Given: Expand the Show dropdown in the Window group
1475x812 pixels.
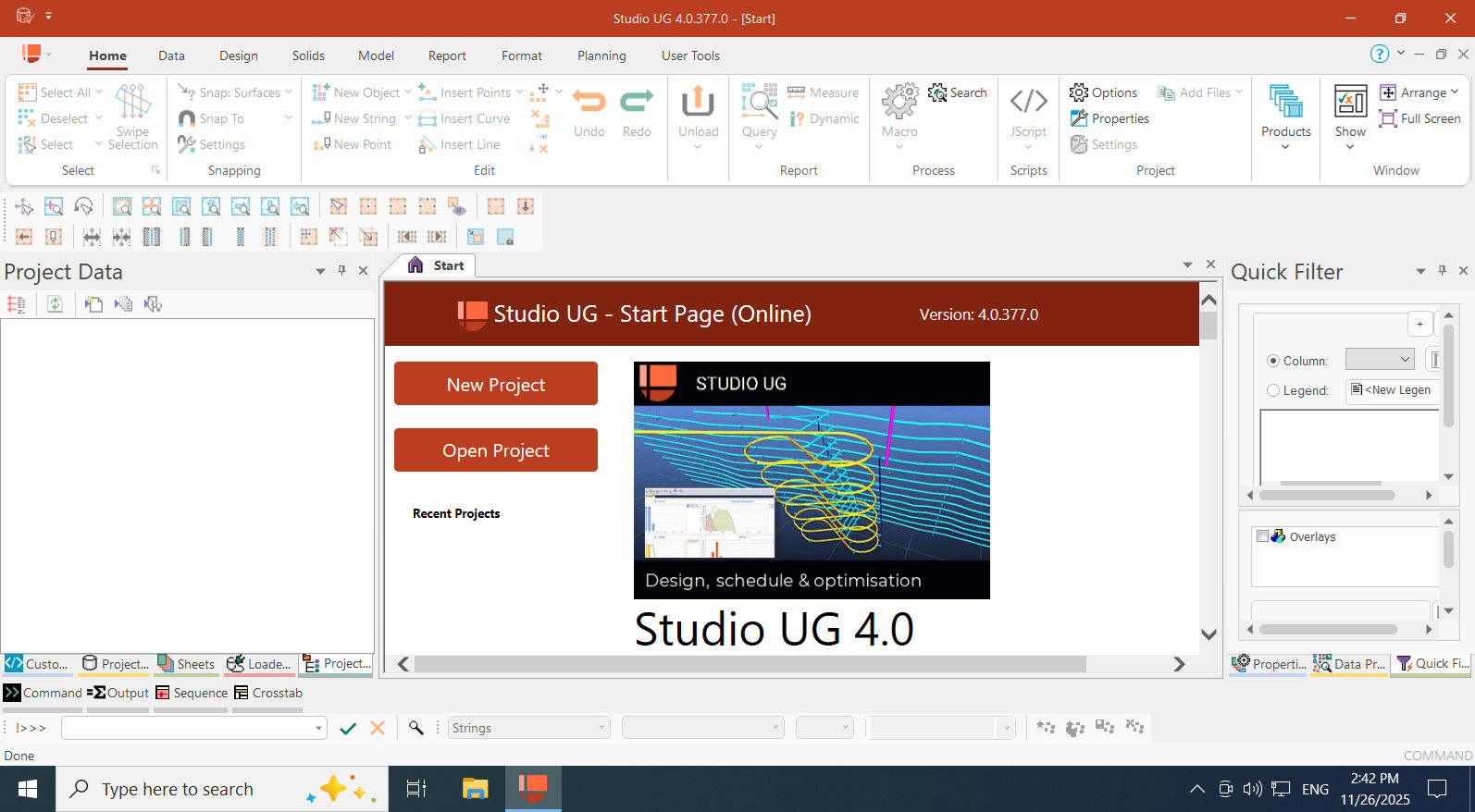Looking at the screenshot, I should [1350, 146].
